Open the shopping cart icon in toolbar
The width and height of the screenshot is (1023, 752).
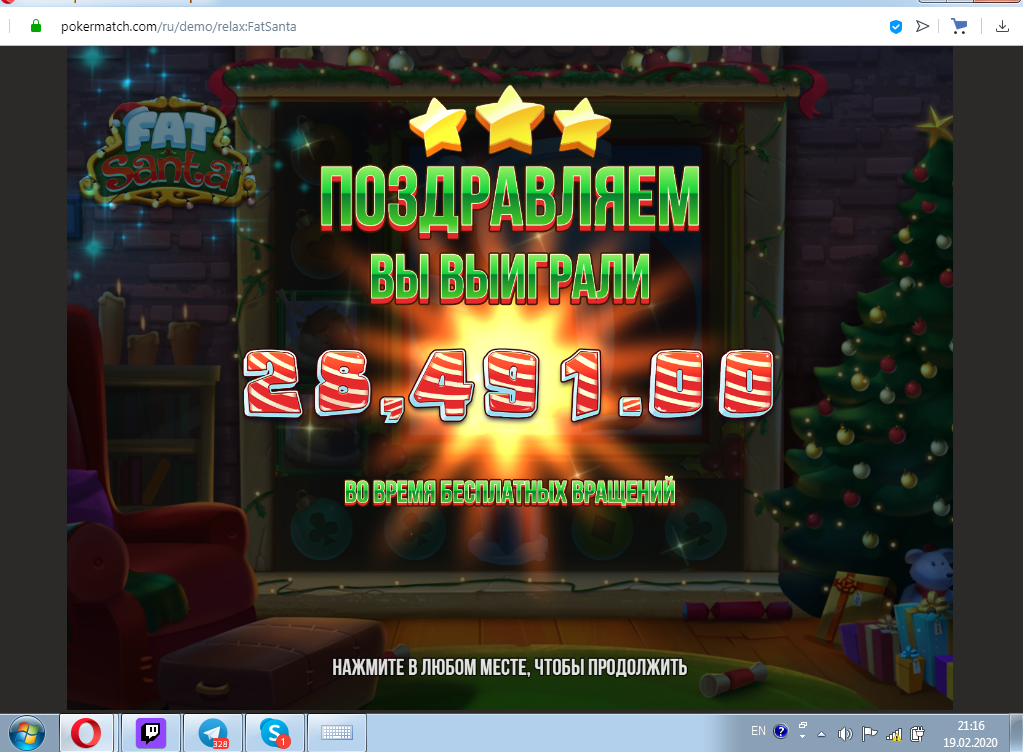tap(959, 26)
